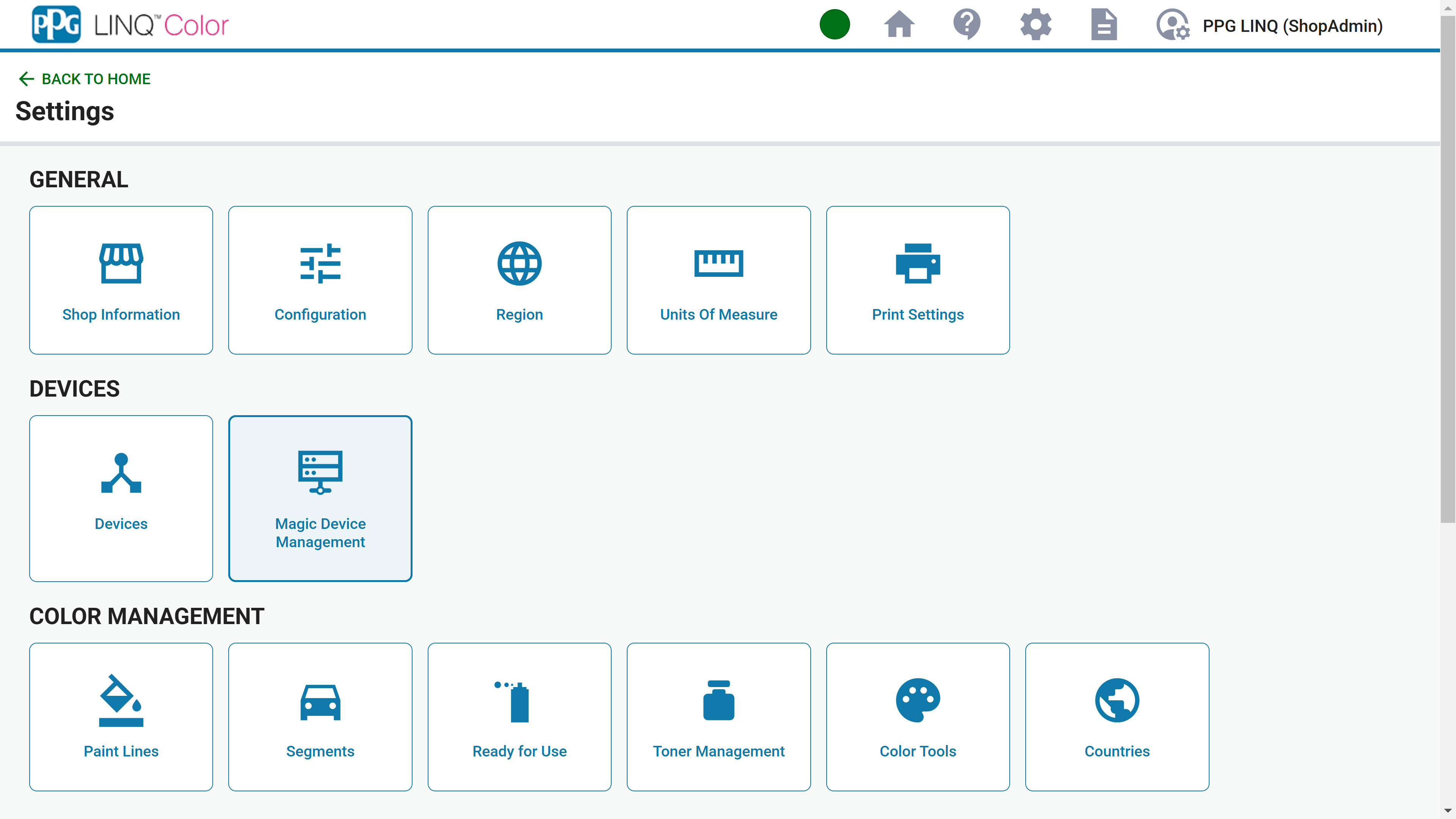Open the PPG LINQ ShopAdmin user menu

(x=1269, y=25)
